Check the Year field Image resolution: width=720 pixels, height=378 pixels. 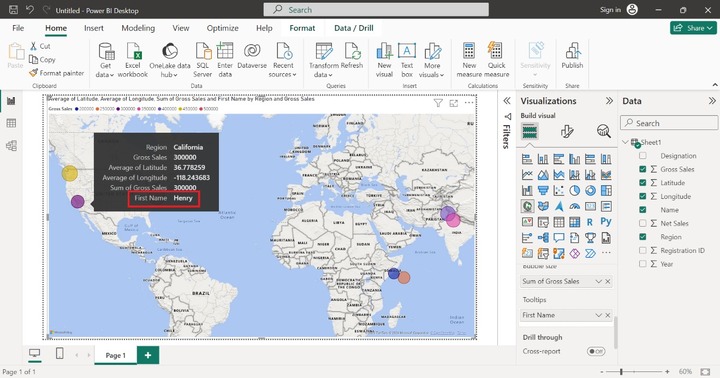(x=643, y=264)
